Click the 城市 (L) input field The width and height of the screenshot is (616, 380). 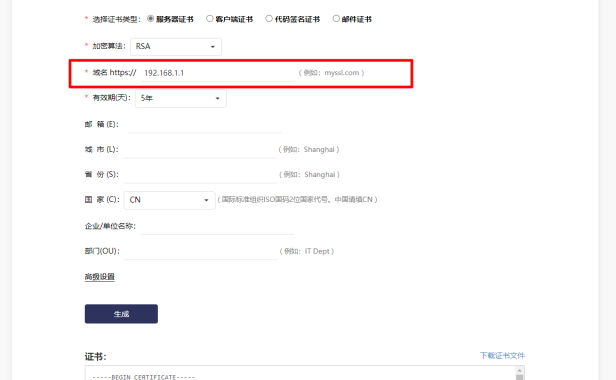pos(200,150)
